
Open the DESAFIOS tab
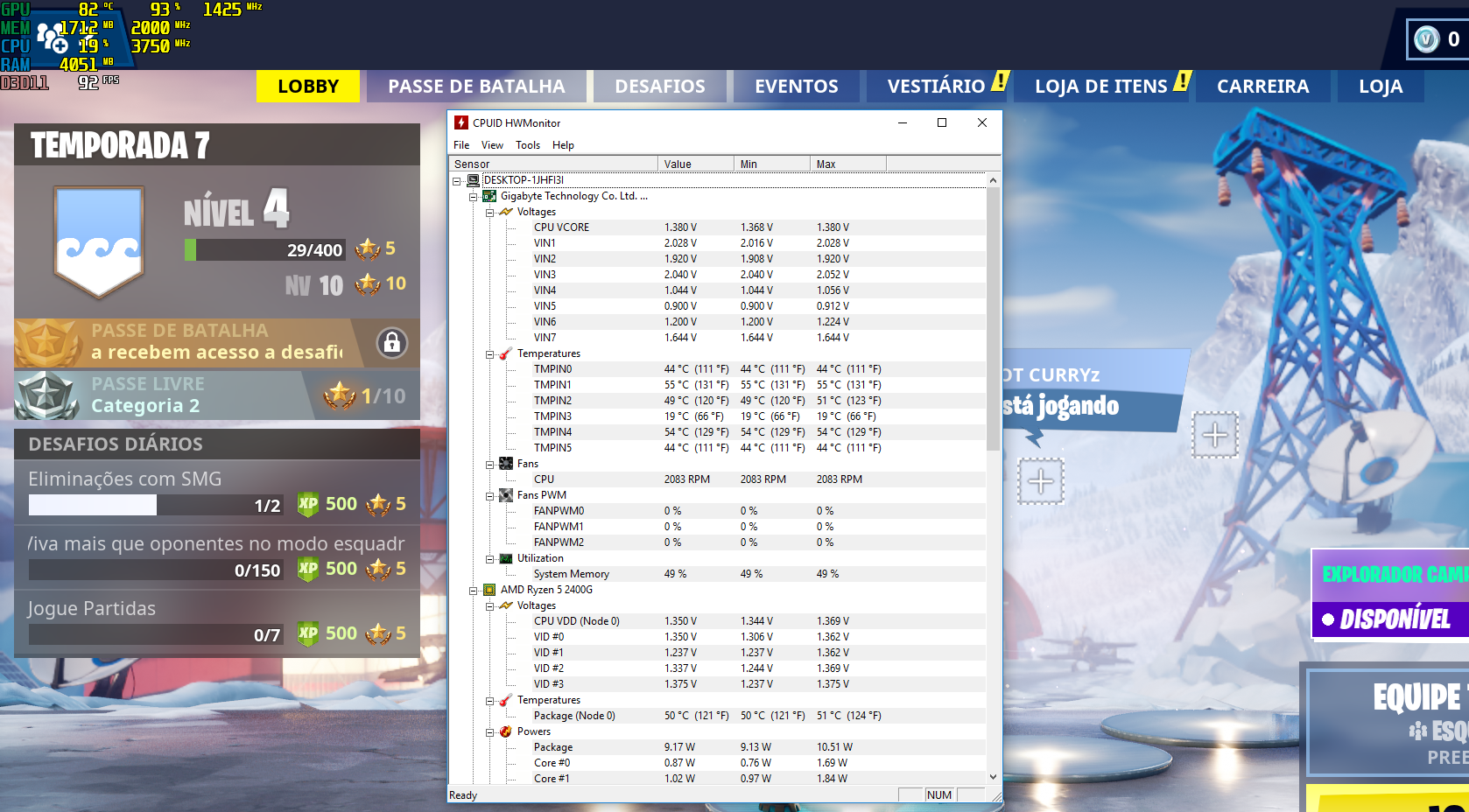tap(660, 87)
